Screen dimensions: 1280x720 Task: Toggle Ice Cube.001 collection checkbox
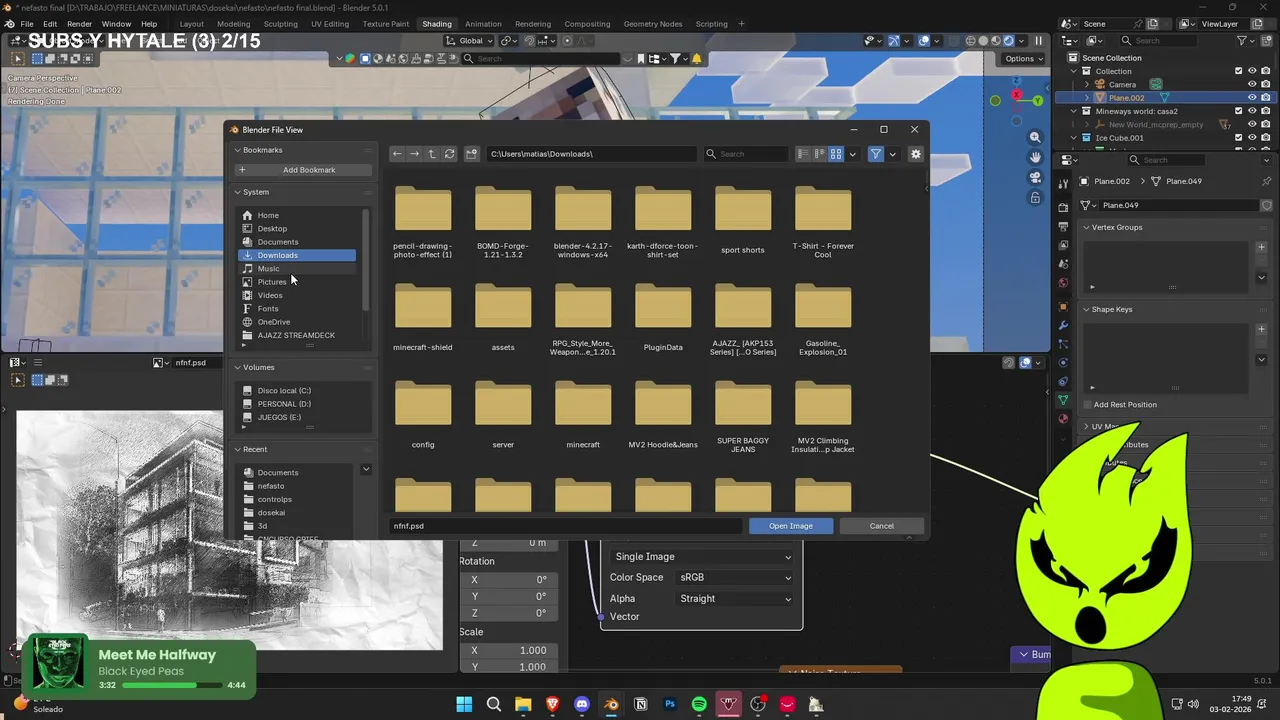[x=1238, y=138]
